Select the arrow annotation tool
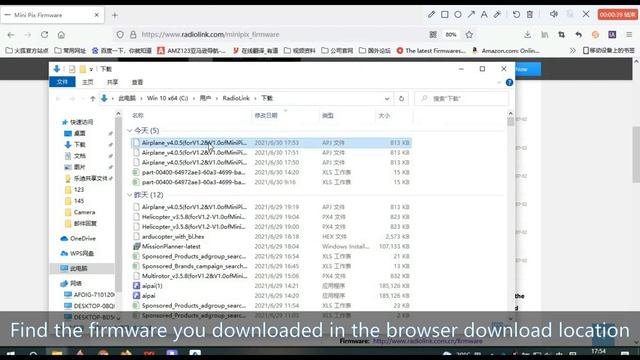Screen dimensions: 640x360 (471, 14)
